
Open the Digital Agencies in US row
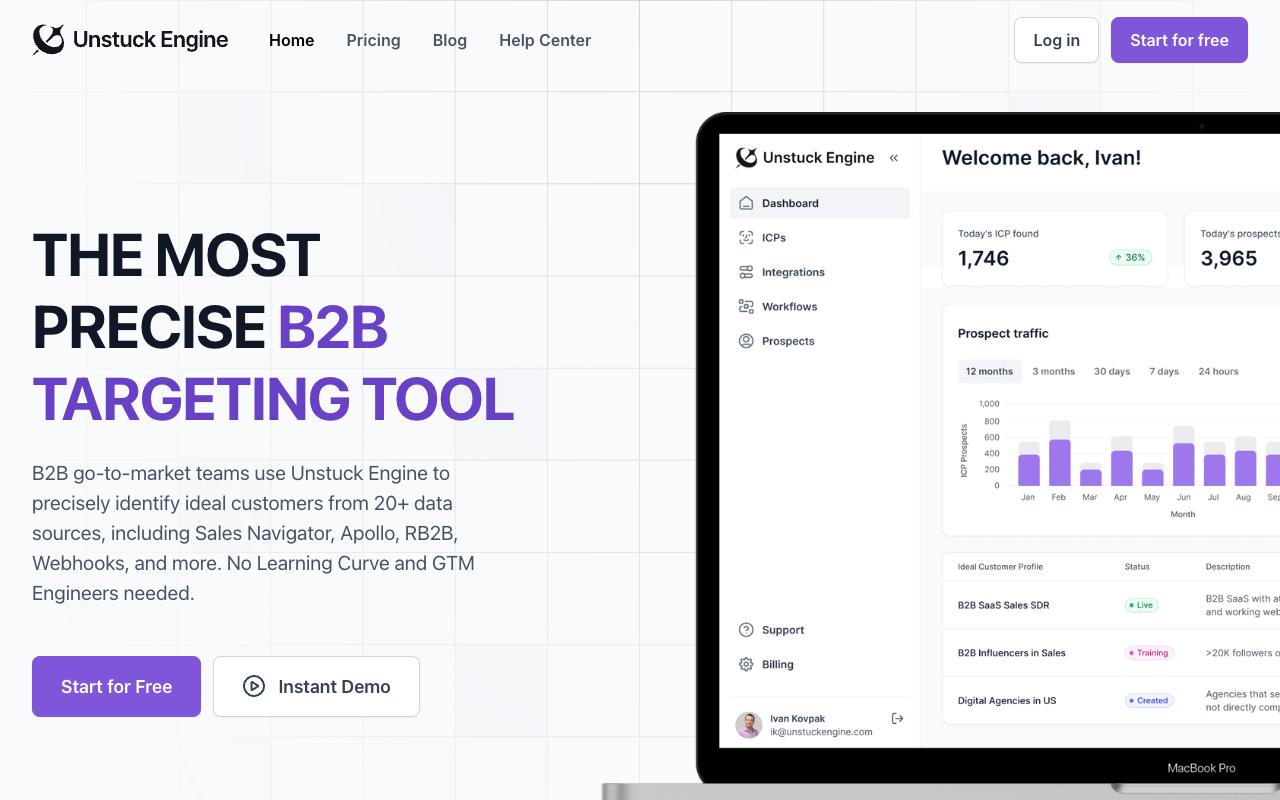1111,701
